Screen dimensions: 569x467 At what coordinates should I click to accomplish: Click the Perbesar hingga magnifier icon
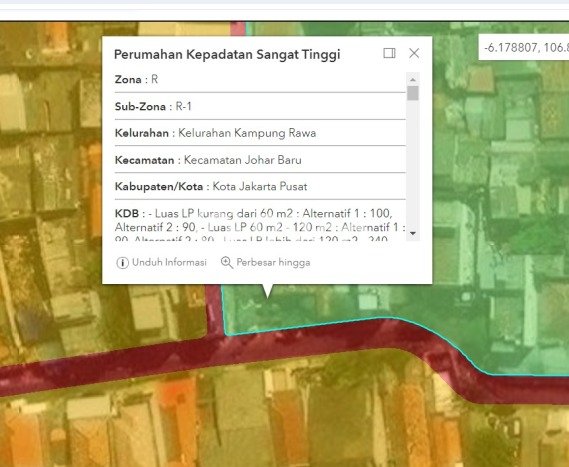[227, 262]
